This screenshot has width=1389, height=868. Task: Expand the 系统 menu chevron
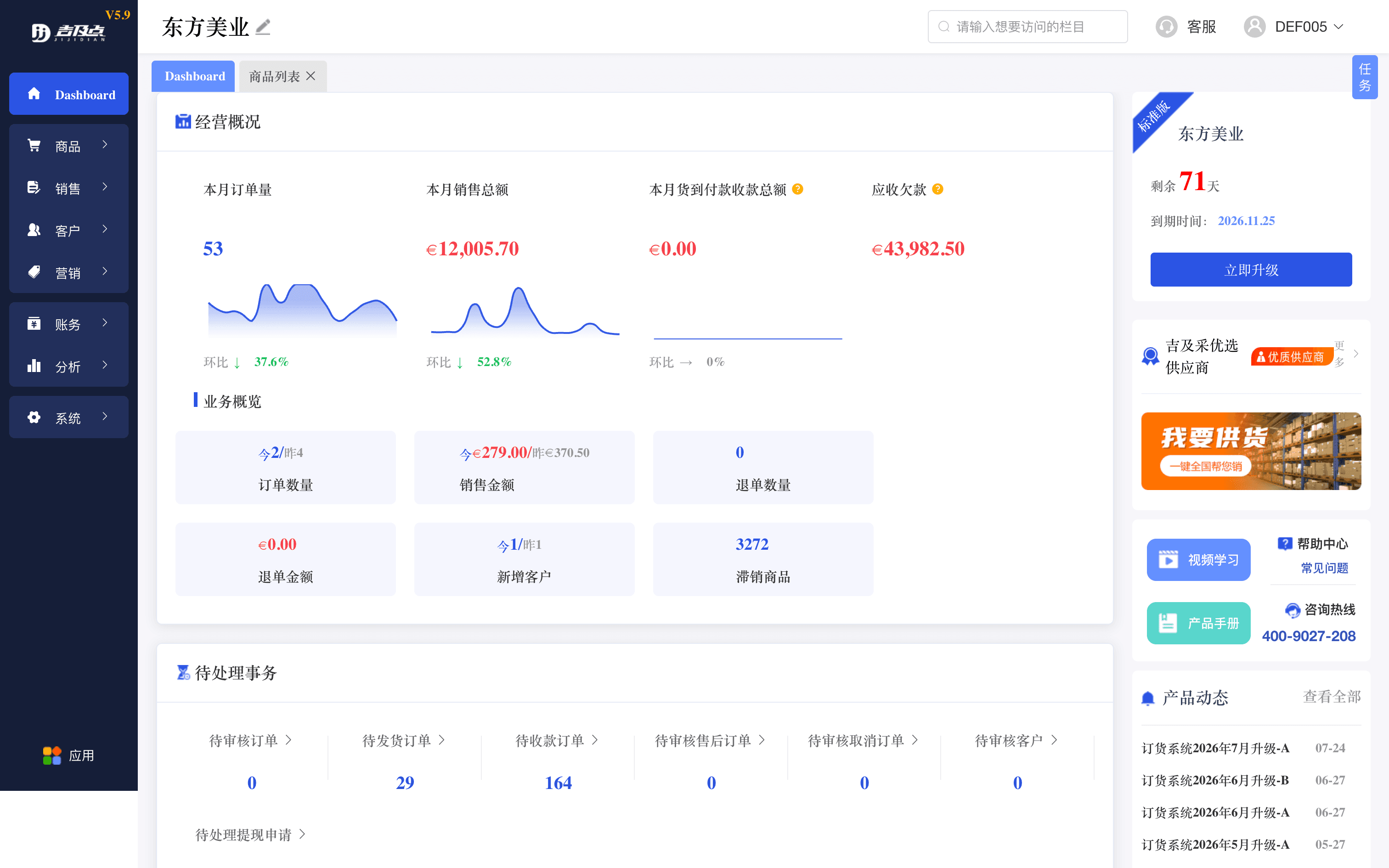tap(104, 416)
